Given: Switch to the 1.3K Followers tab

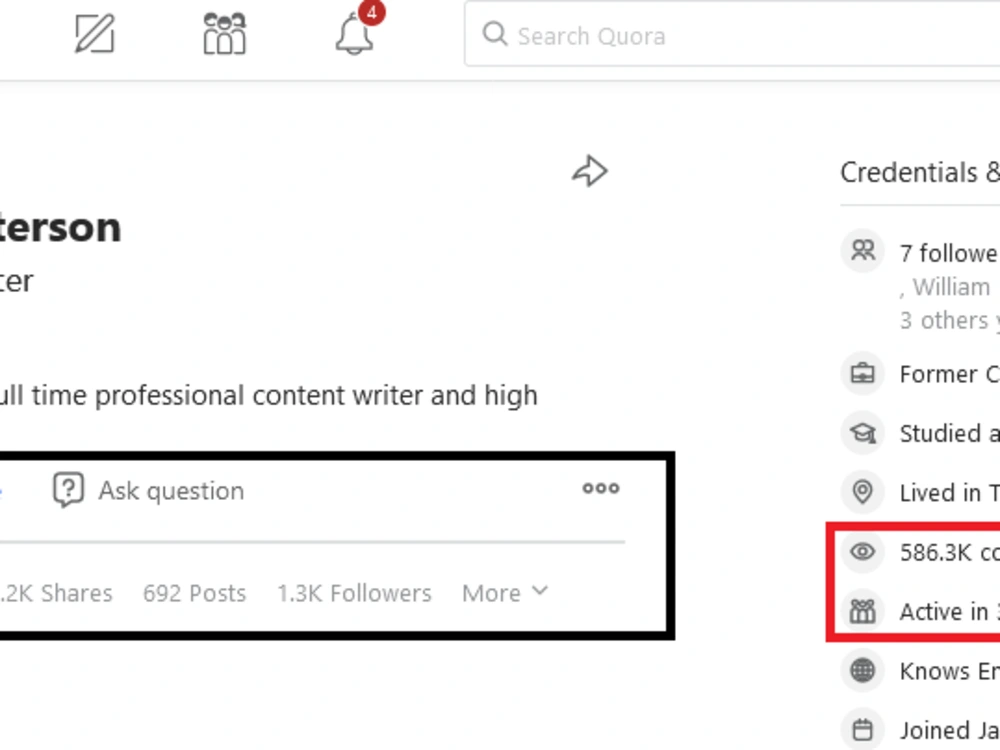Looking at the screenshot, I should pos(355,593).
